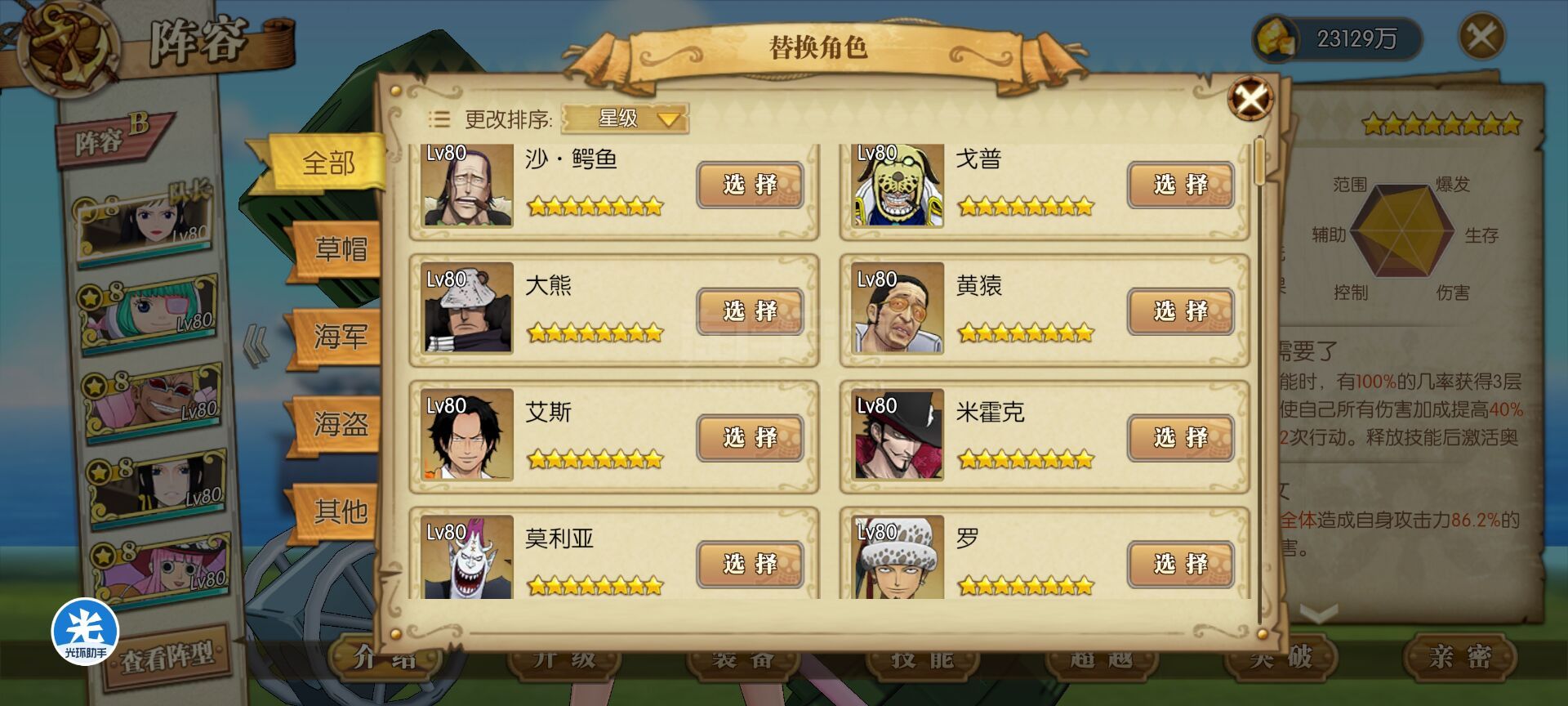
Task: Expand skill description with down chevron
Action: tap(1318, 612)
